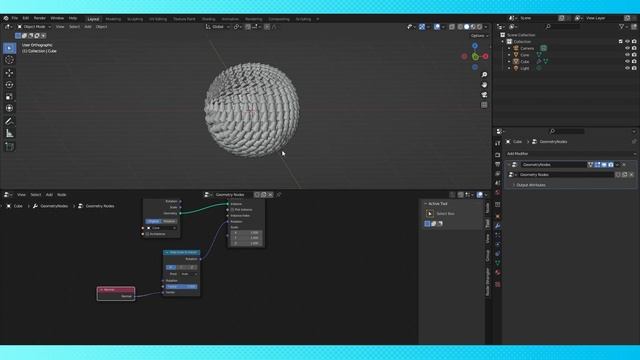This screenshot has height=360, width=640.
Task: Open the Pivot Auto dropdown on Align node
Action: [x=189, y=274]
